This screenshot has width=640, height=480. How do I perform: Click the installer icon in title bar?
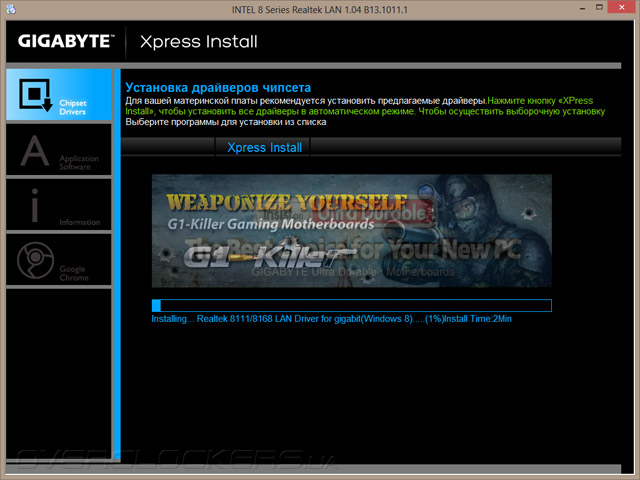[x=11, y=9]
